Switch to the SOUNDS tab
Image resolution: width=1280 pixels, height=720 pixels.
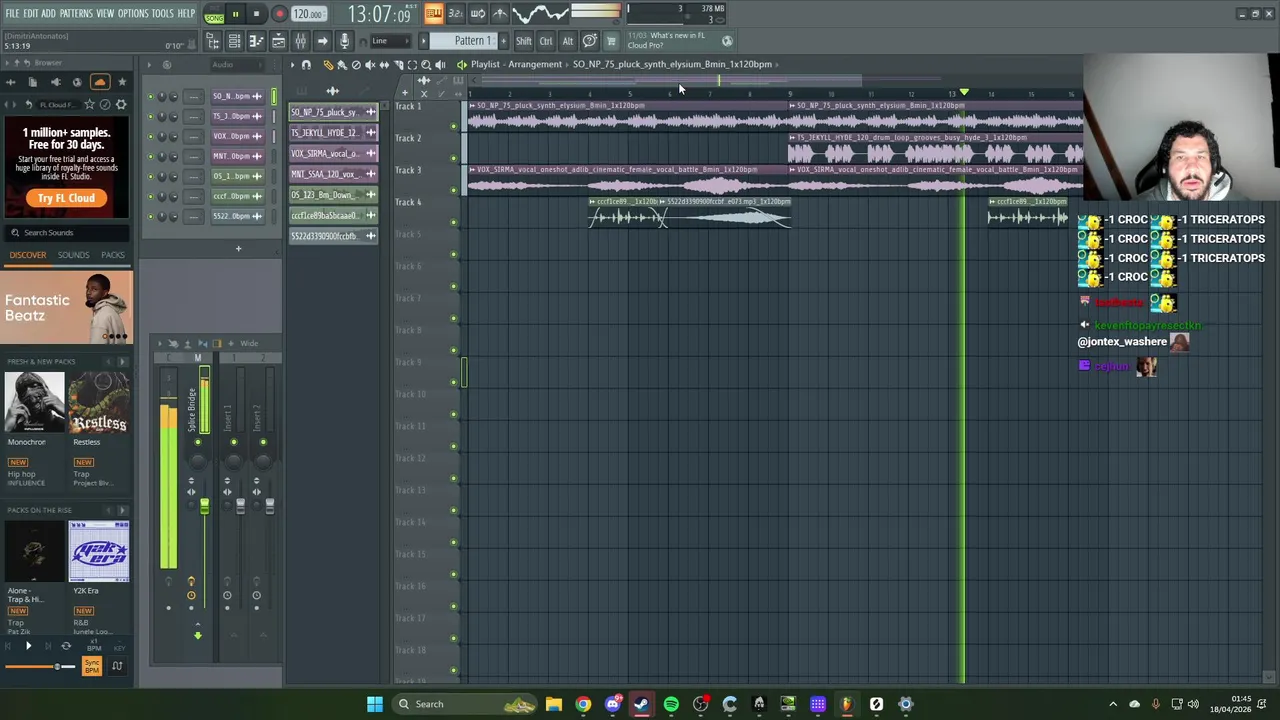point(73,255)
